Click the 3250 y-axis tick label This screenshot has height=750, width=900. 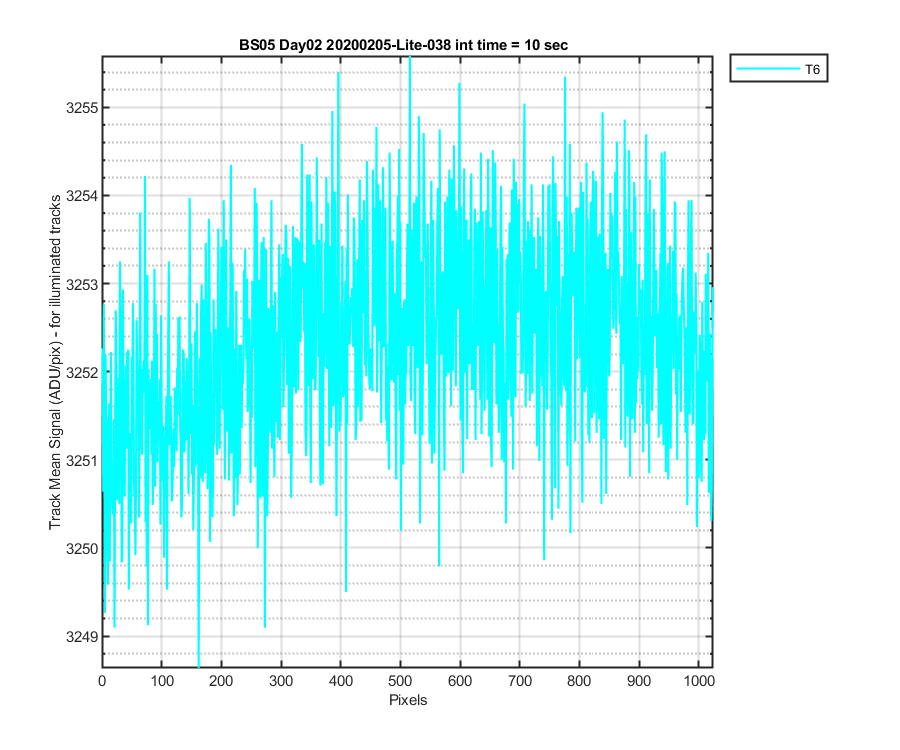click(82, 549)
